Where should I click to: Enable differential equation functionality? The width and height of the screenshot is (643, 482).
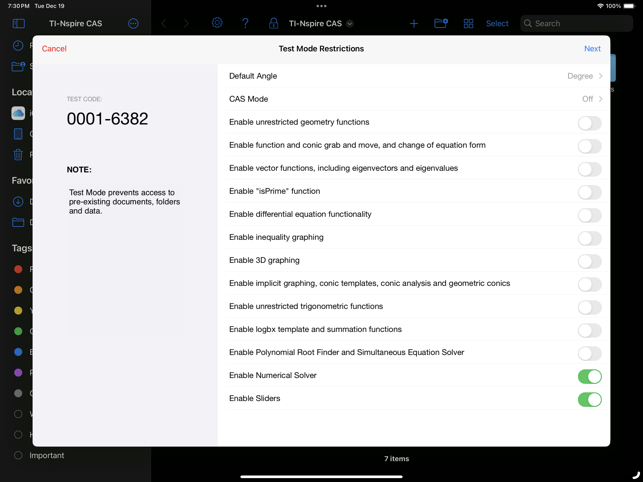click(590, 215)
